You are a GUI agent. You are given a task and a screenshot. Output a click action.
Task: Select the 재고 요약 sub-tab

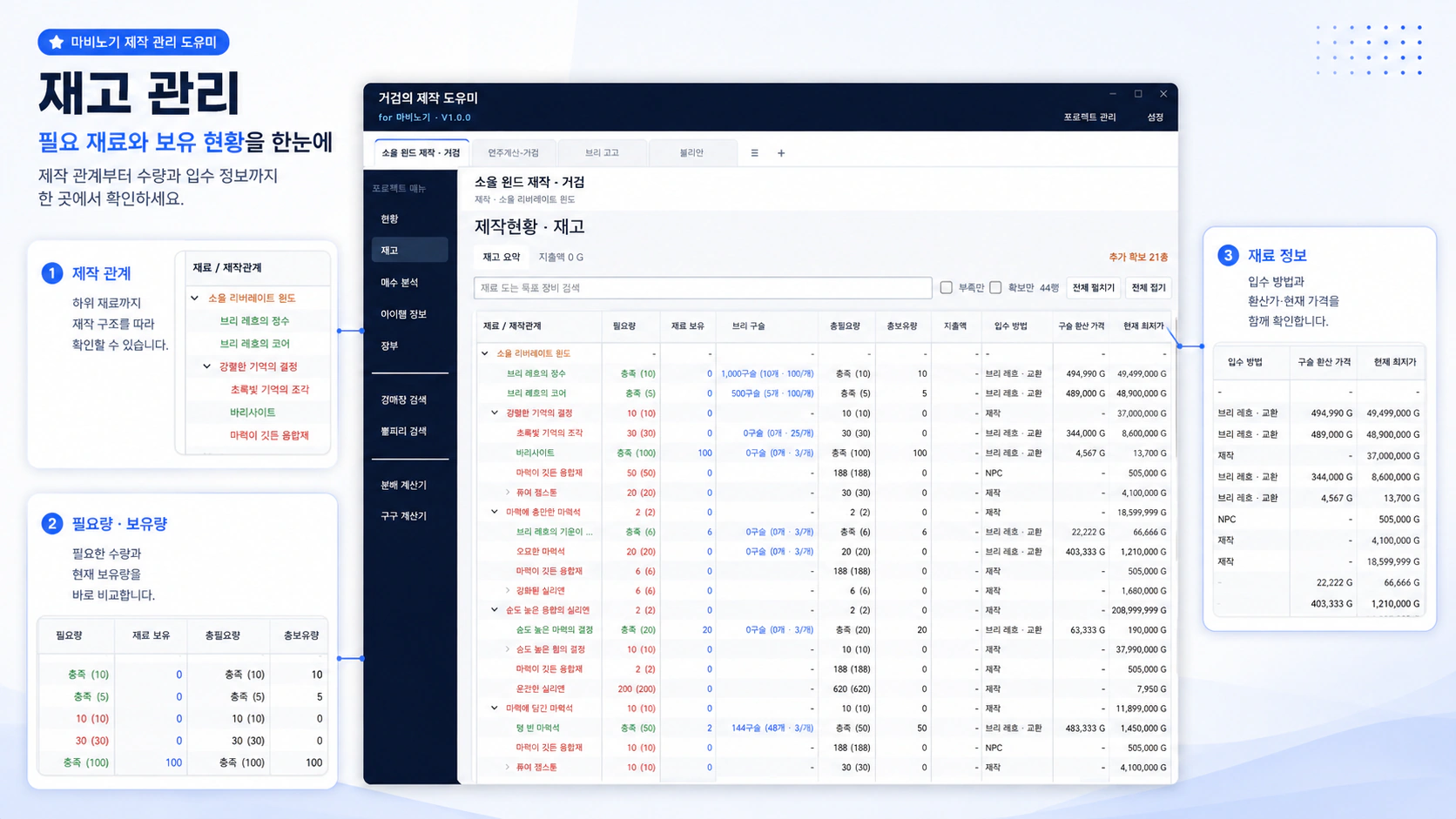point(502,258)
